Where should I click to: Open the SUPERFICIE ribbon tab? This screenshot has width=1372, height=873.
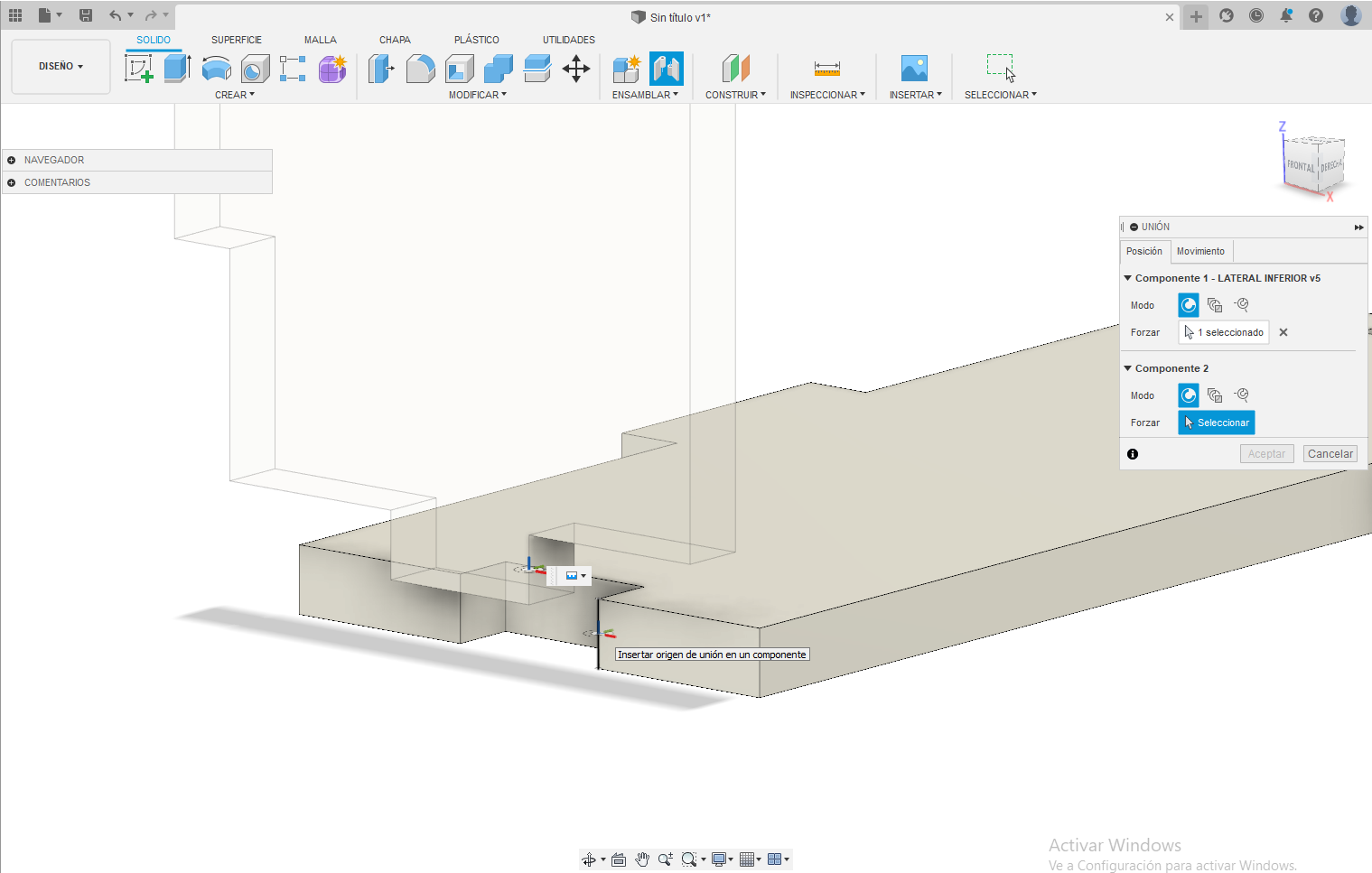tap(237, 40)
